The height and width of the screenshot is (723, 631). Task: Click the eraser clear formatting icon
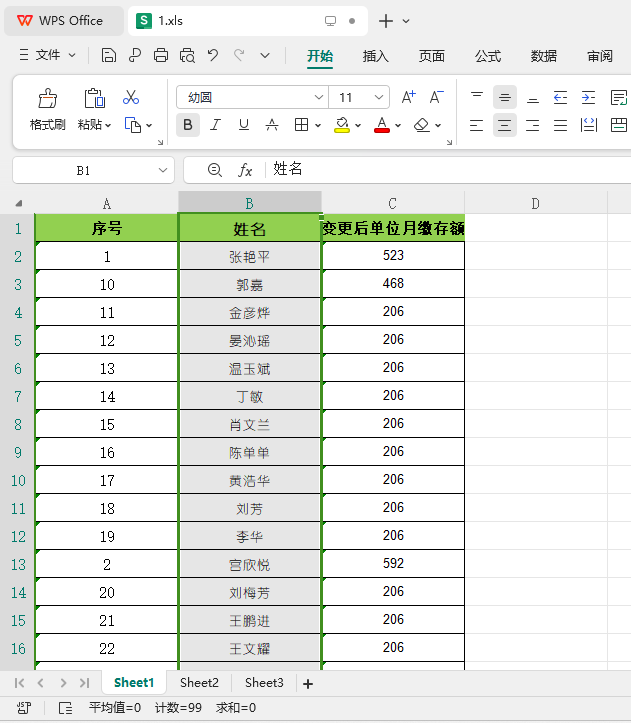click(x=422, y=125)
